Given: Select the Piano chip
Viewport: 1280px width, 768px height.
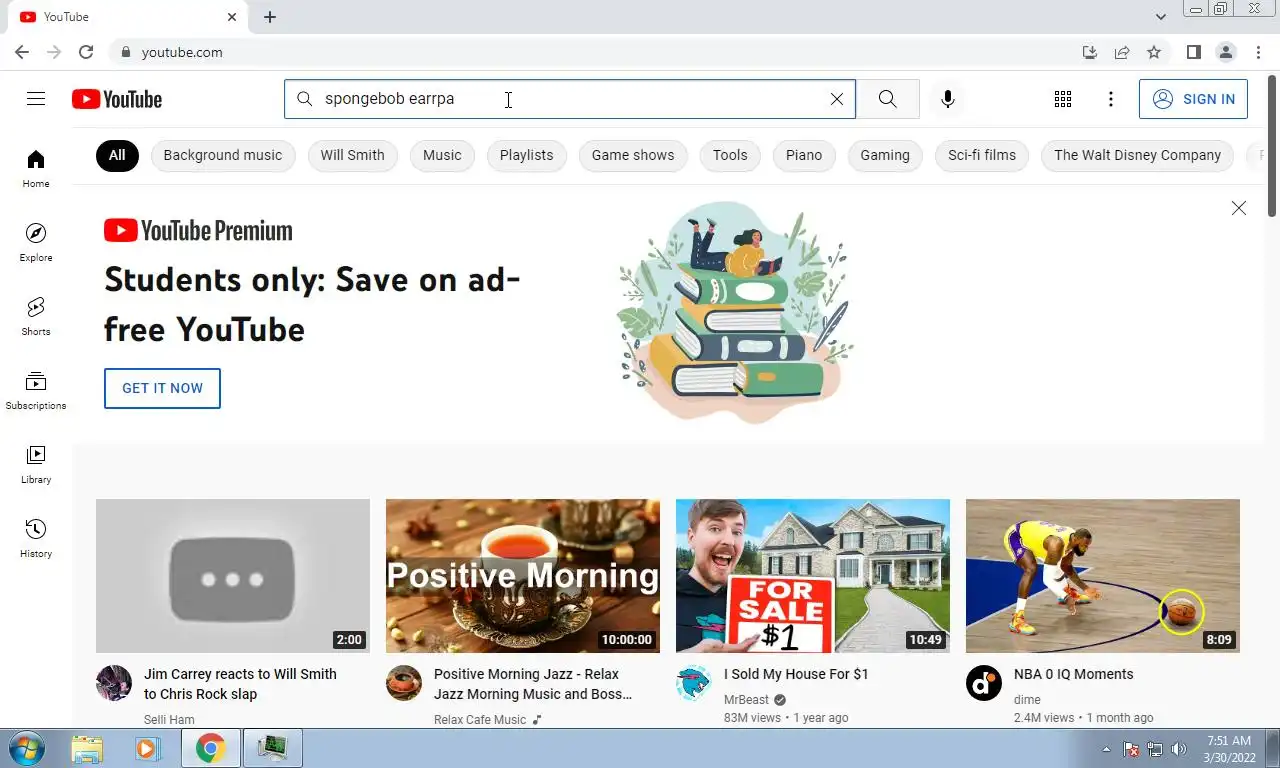Looking at the screenshot, I should 804,155.
